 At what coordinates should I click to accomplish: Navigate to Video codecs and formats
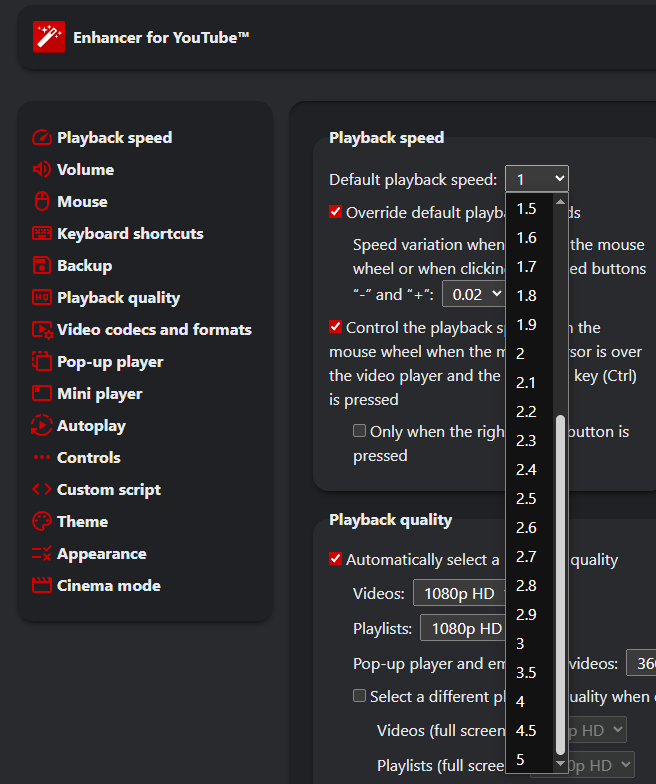point(154,330)
